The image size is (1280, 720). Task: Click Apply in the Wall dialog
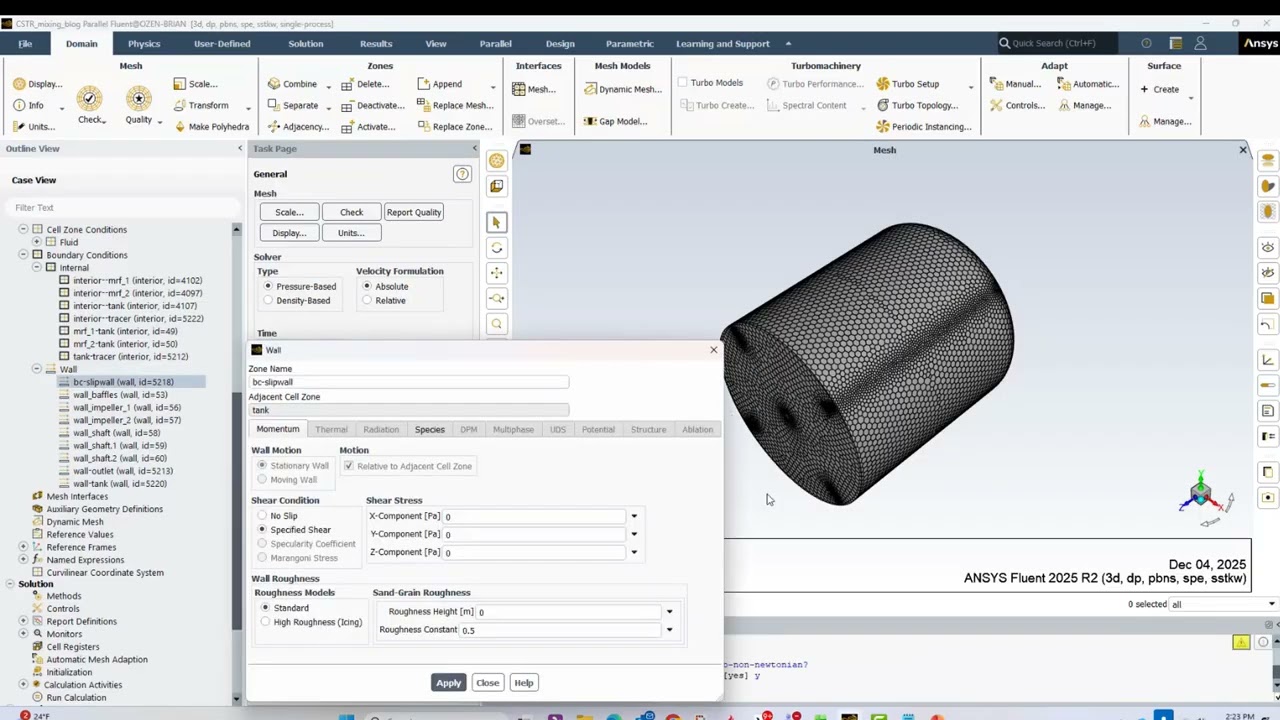[x=448, y=683]
